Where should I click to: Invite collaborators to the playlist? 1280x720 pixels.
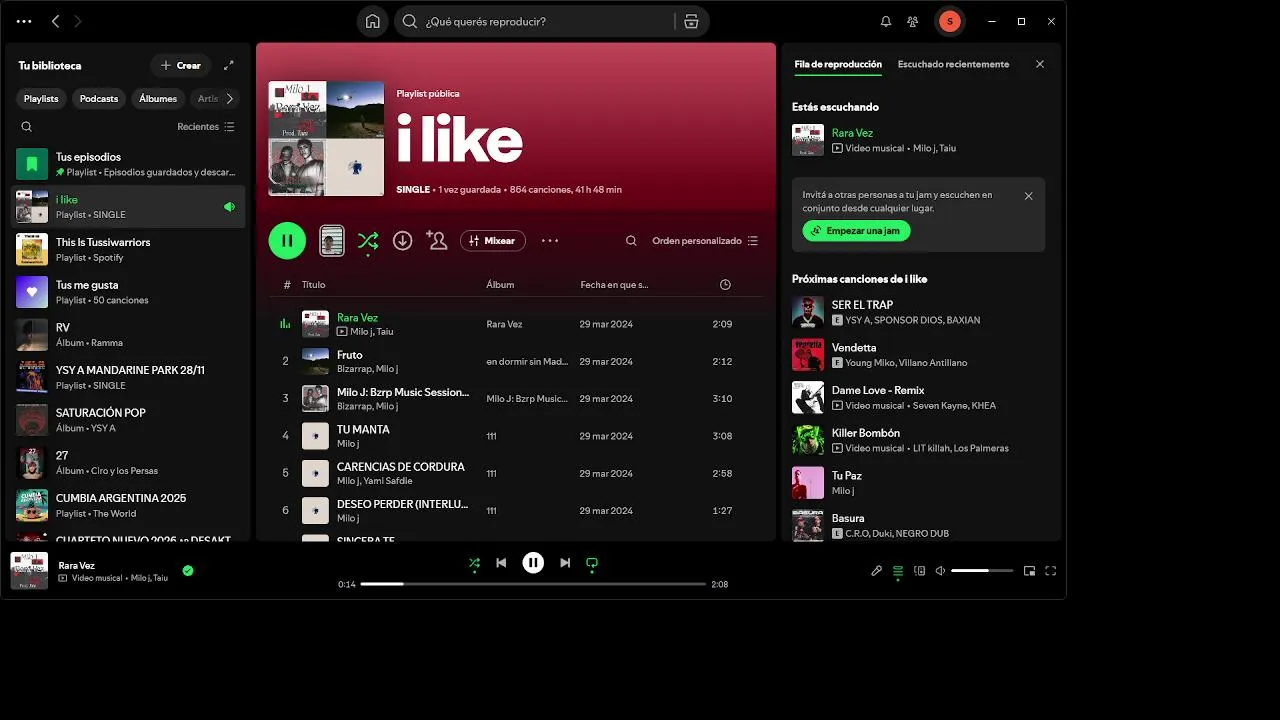point(436,240)
